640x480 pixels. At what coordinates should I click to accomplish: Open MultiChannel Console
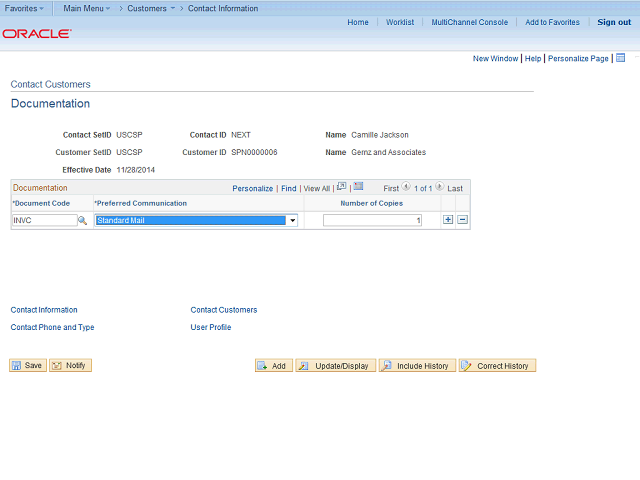click(x=470, y=22)
